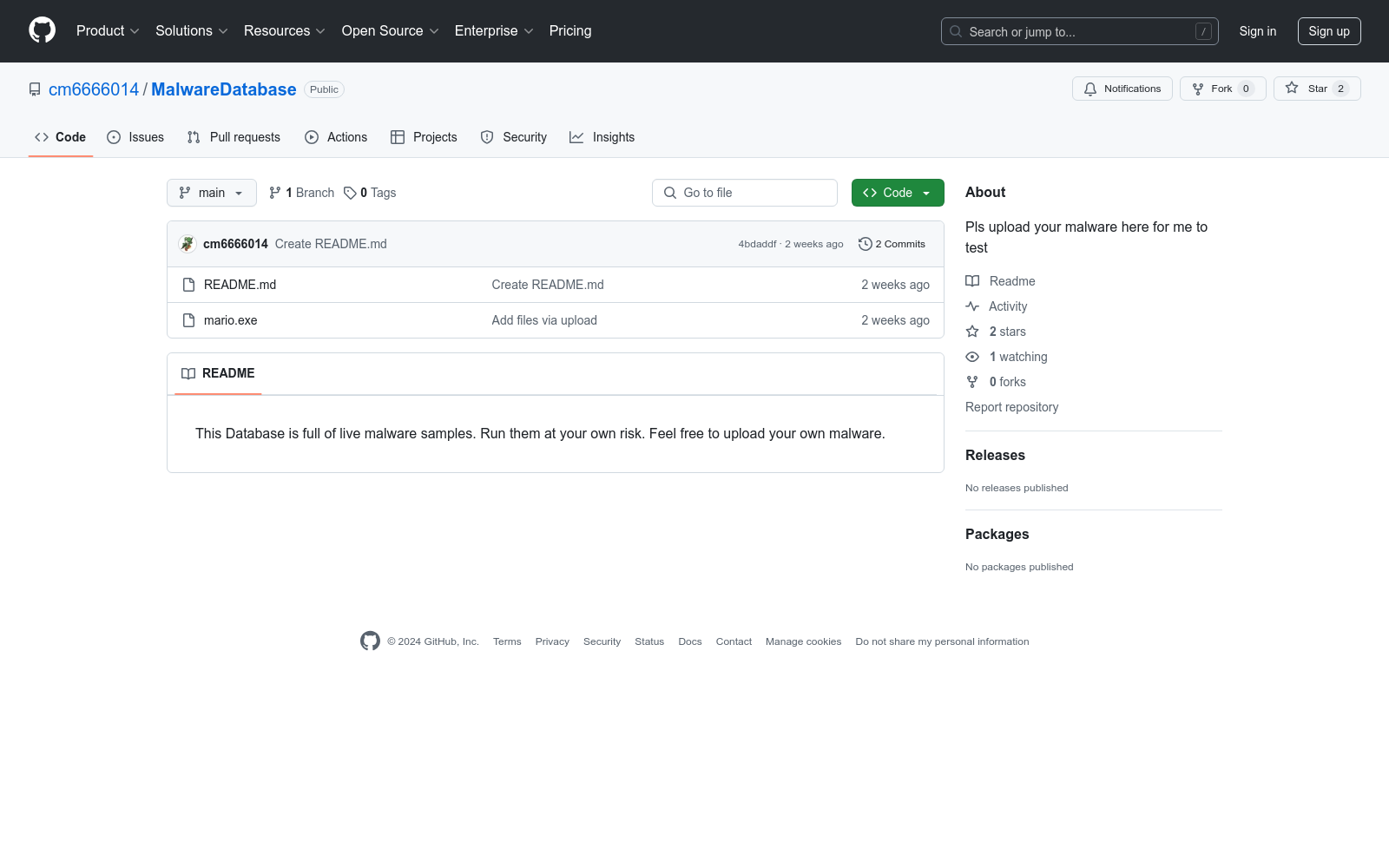Image resolution: width=1389 pixels, height=868 pixels.
Task: Open the mario.exe file
Action: click(231, 320)
